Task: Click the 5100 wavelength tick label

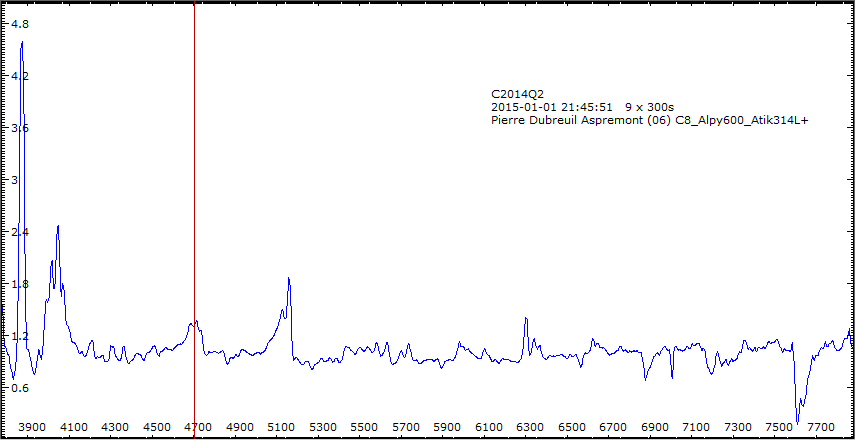Action: coord(283,427)
